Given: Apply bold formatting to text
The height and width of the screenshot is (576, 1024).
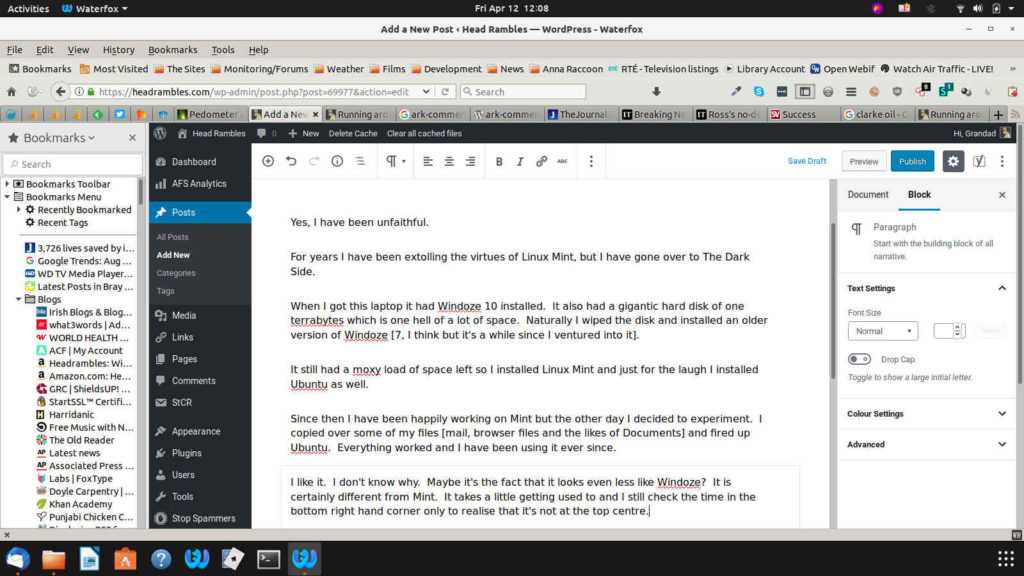Looking at the screenshot, I should coord(499,161).
